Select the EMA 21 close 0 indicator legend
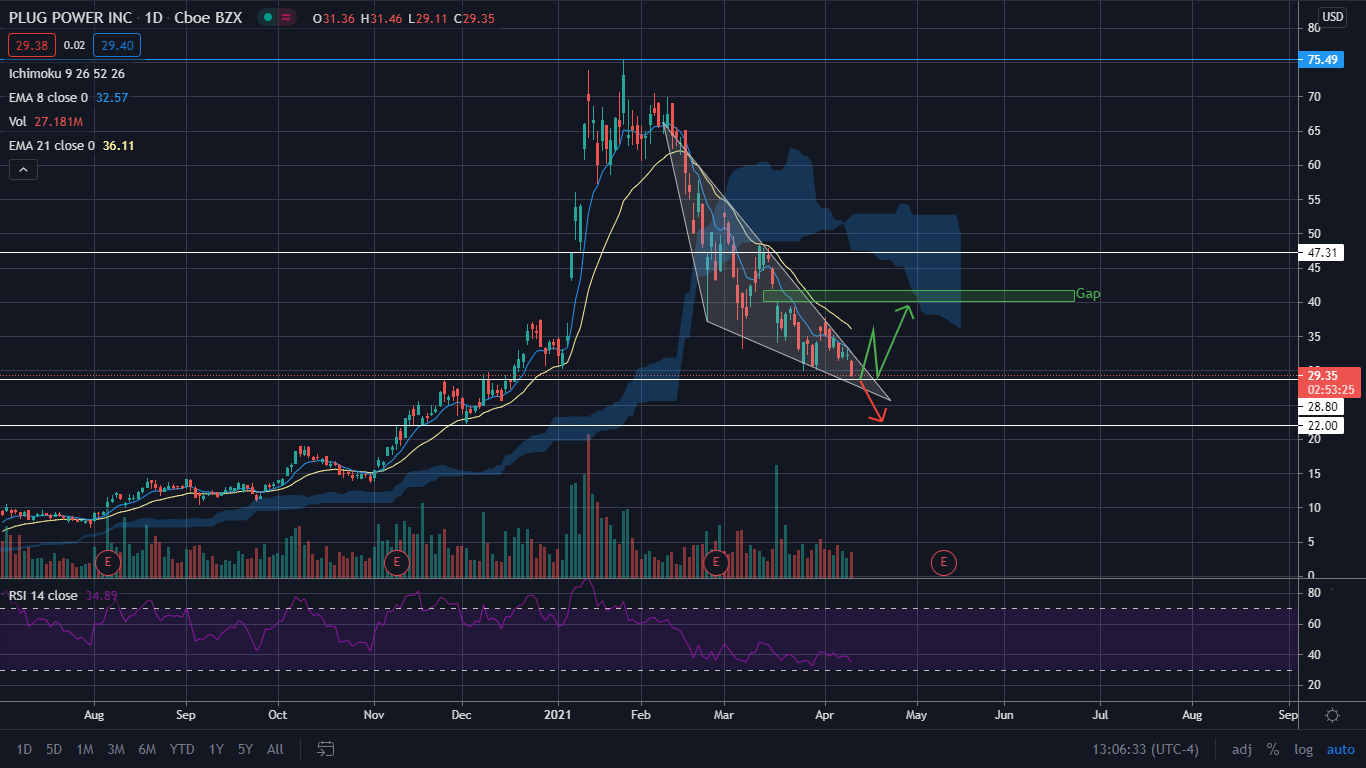This screenshot has width=1366, height=768. point(51,145)
